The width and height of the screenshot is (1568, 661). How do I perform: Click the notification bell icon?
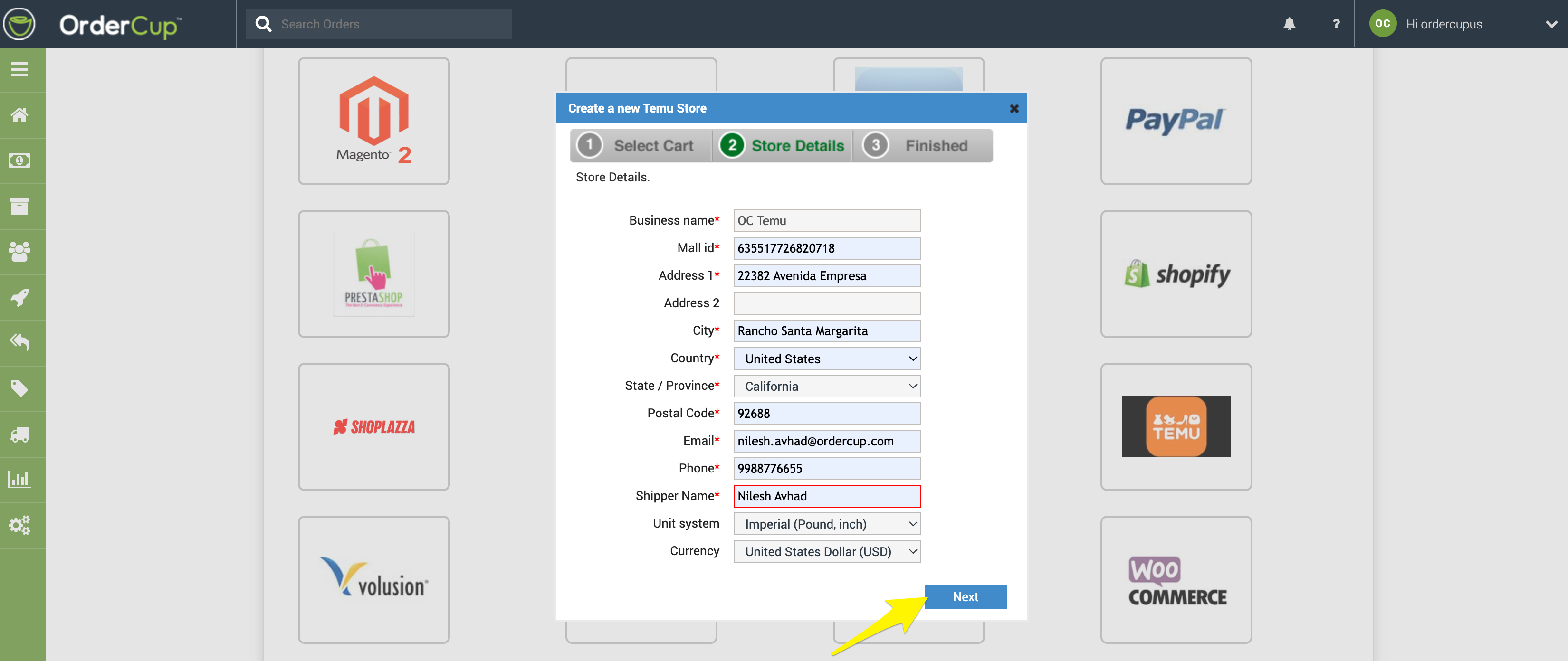point(1289,24)
